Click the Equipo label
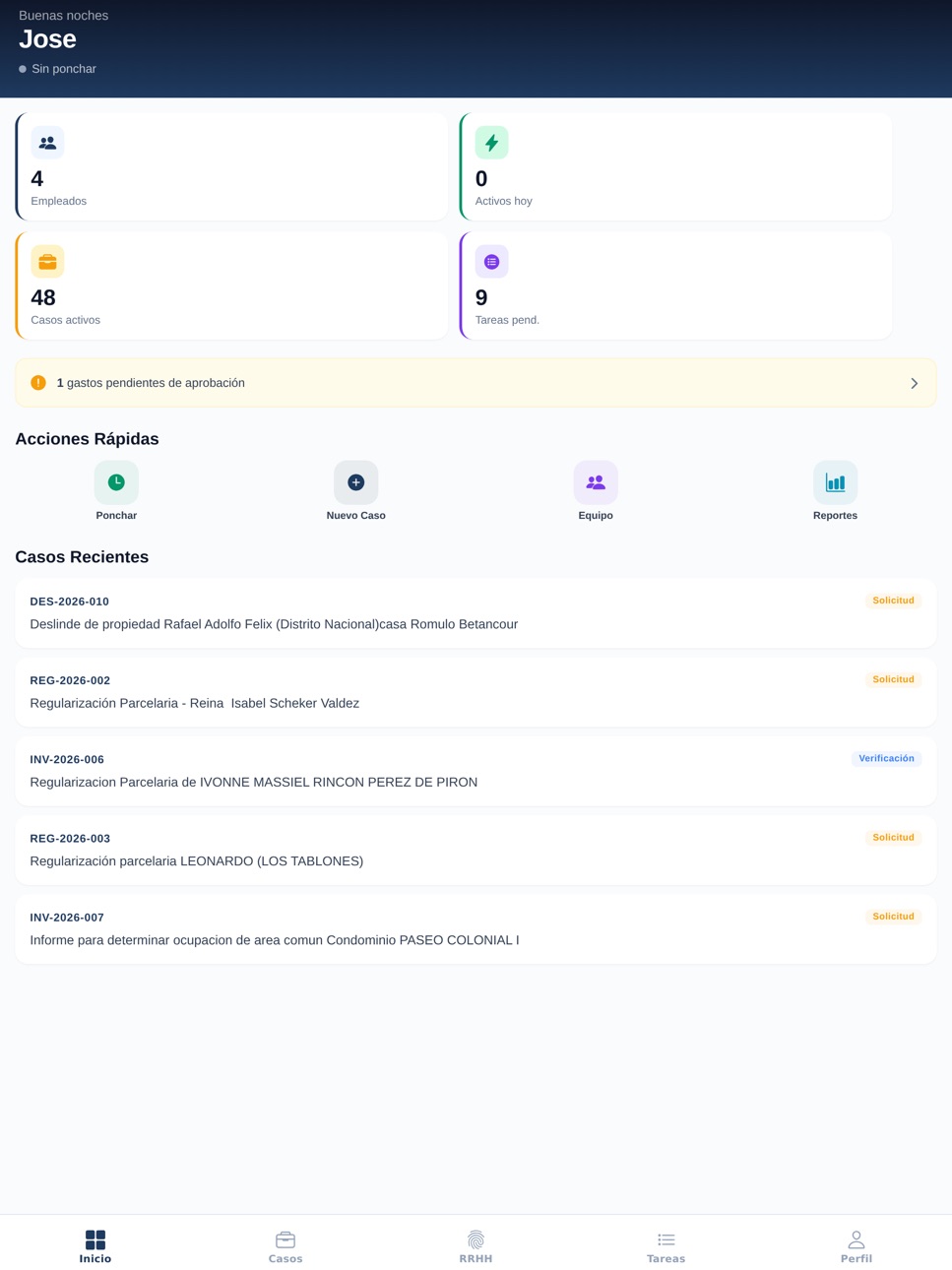This screenshot has width=952, height=1270. coord(596,516)
